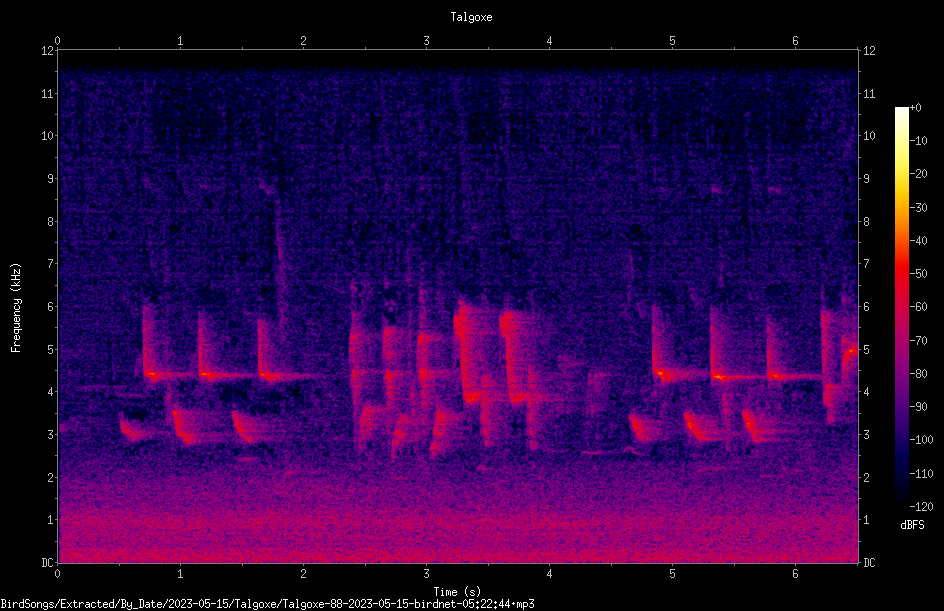The image size is (944, 611).
Task: Select the 5 second bottom axis marker
Action: tap(672, 574)
